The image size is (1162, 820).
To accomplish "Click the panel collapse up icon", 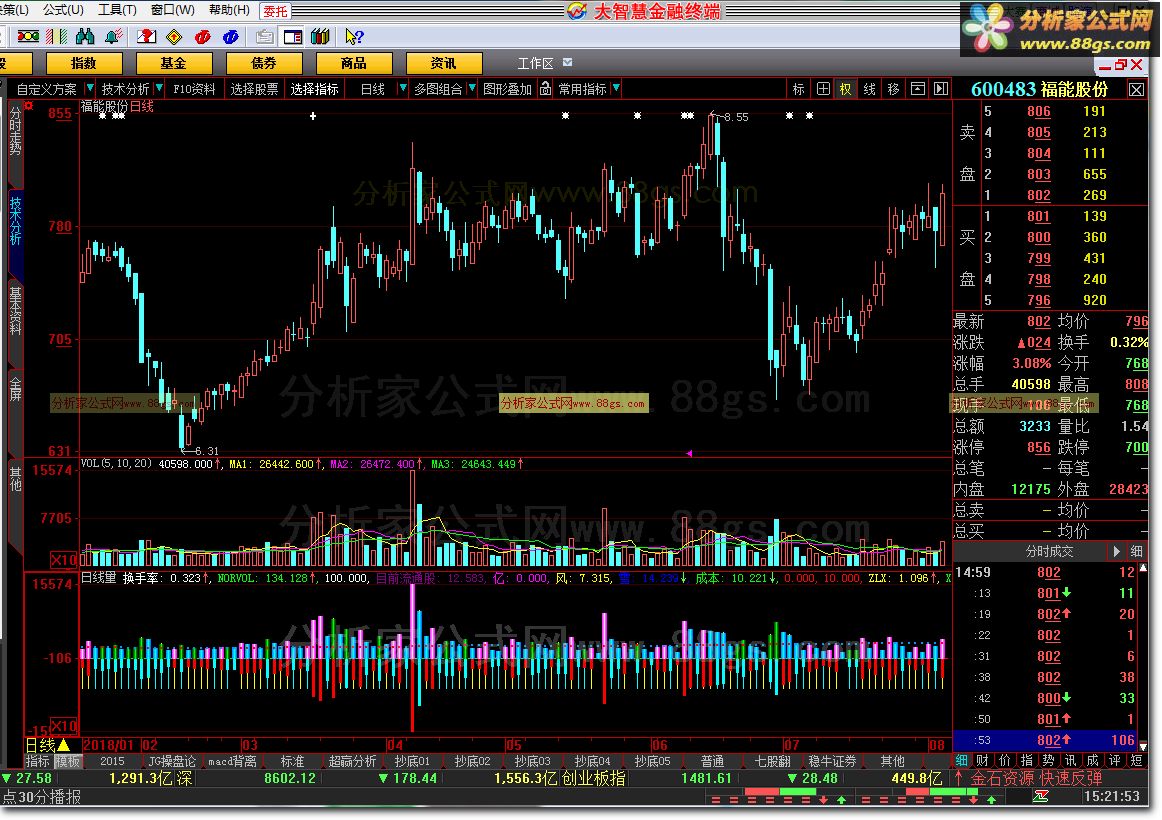I will tap(917, 89).
